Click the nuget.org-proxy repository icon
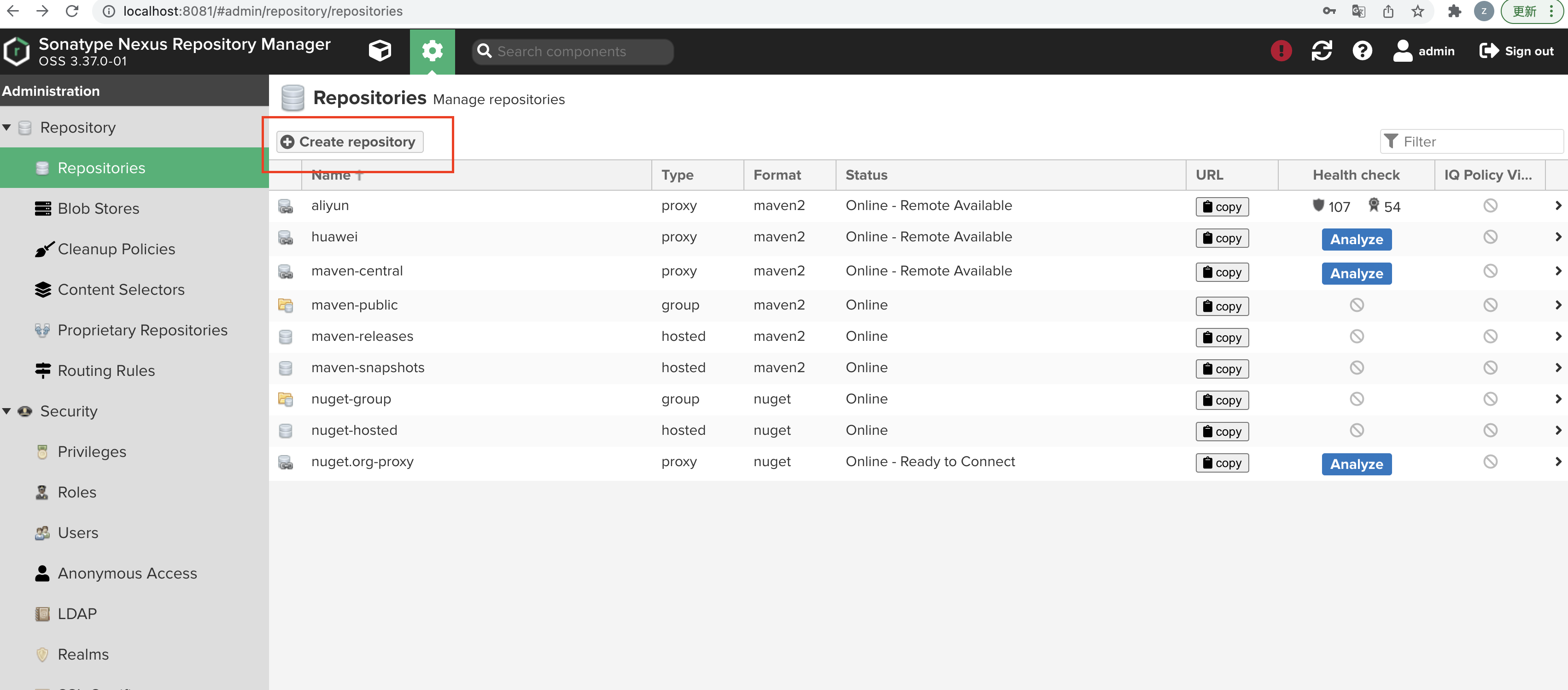The width and height of the screenshot is (1568, 690). 286,462
